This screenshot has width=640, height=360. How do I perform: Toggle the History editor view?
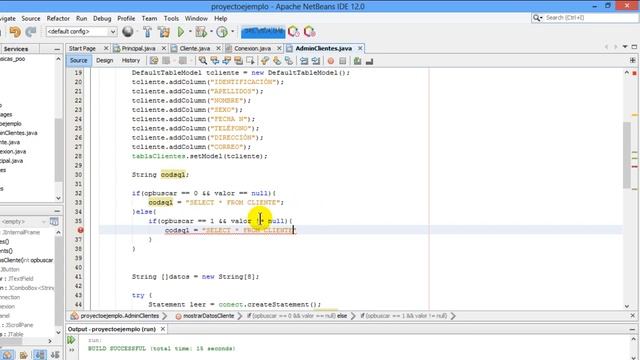click(131, 60)
